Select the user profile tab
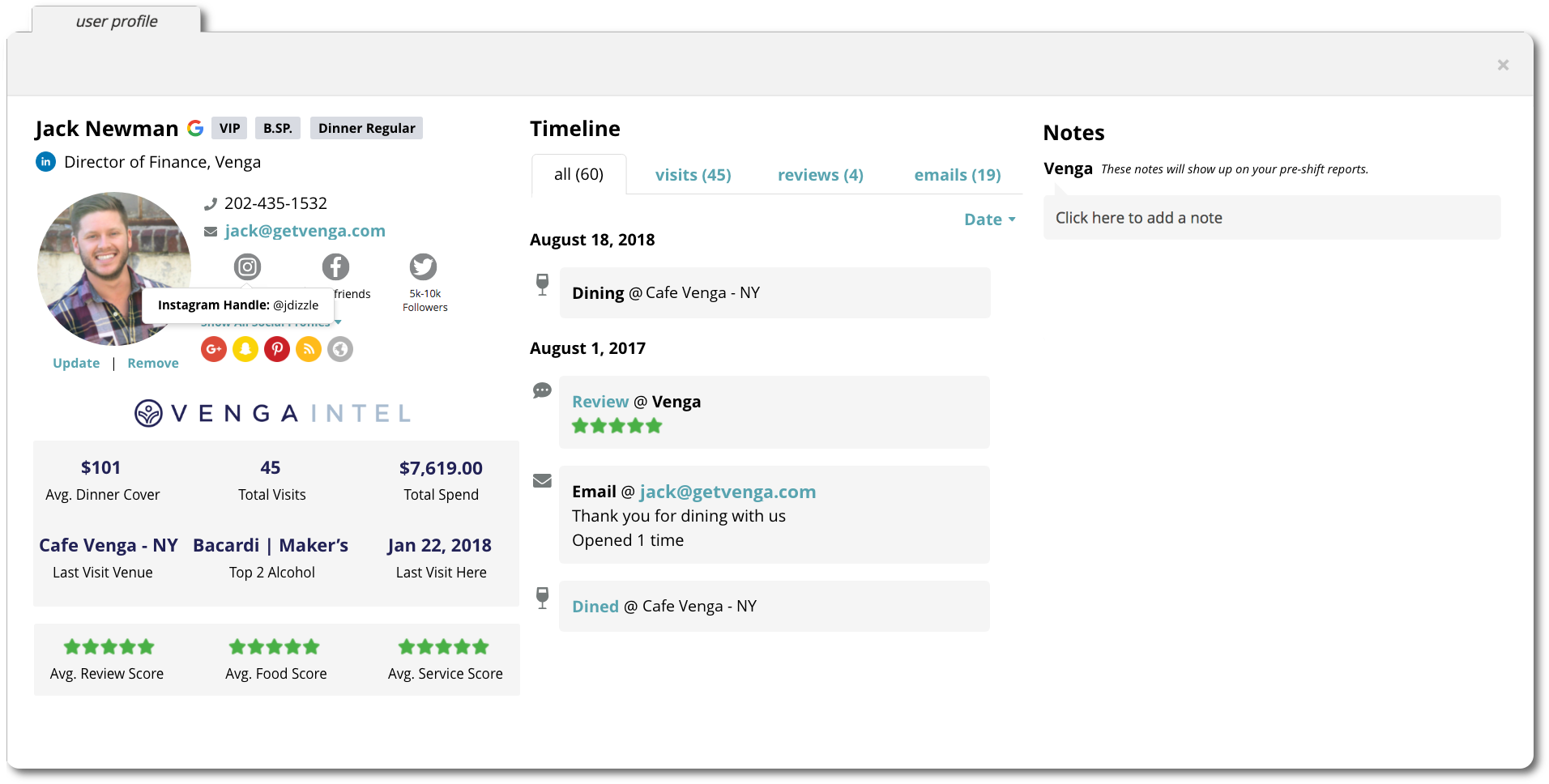This screenshot has height=784, width=1549. tap(117, 20)
